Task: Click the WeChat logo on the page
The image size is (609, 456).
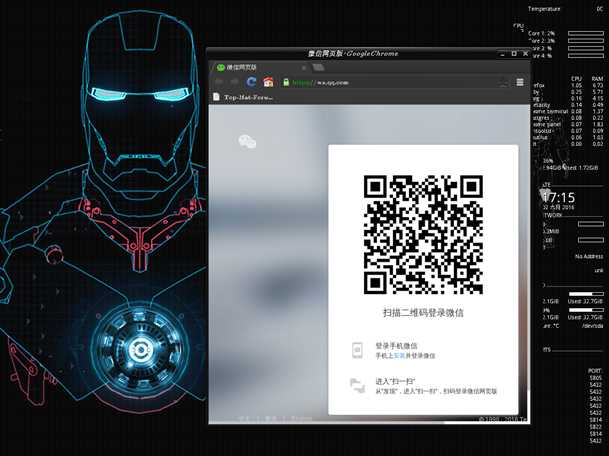Action: point(247,141)
